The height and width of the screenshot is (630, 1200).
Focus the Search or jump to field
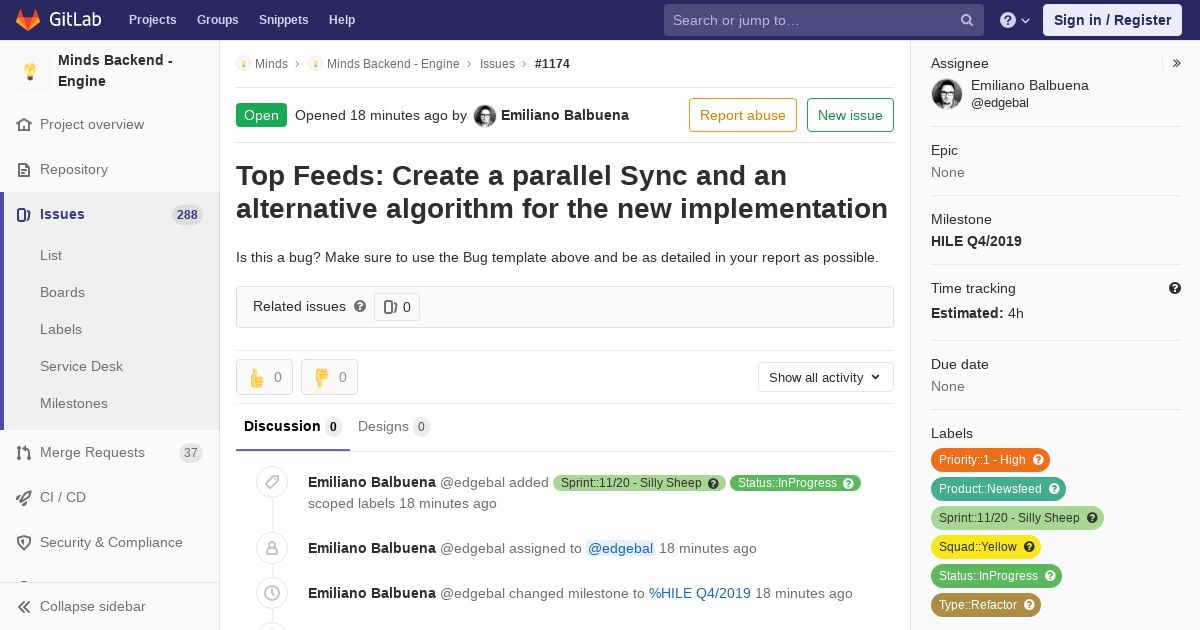[x=824, y=20]
